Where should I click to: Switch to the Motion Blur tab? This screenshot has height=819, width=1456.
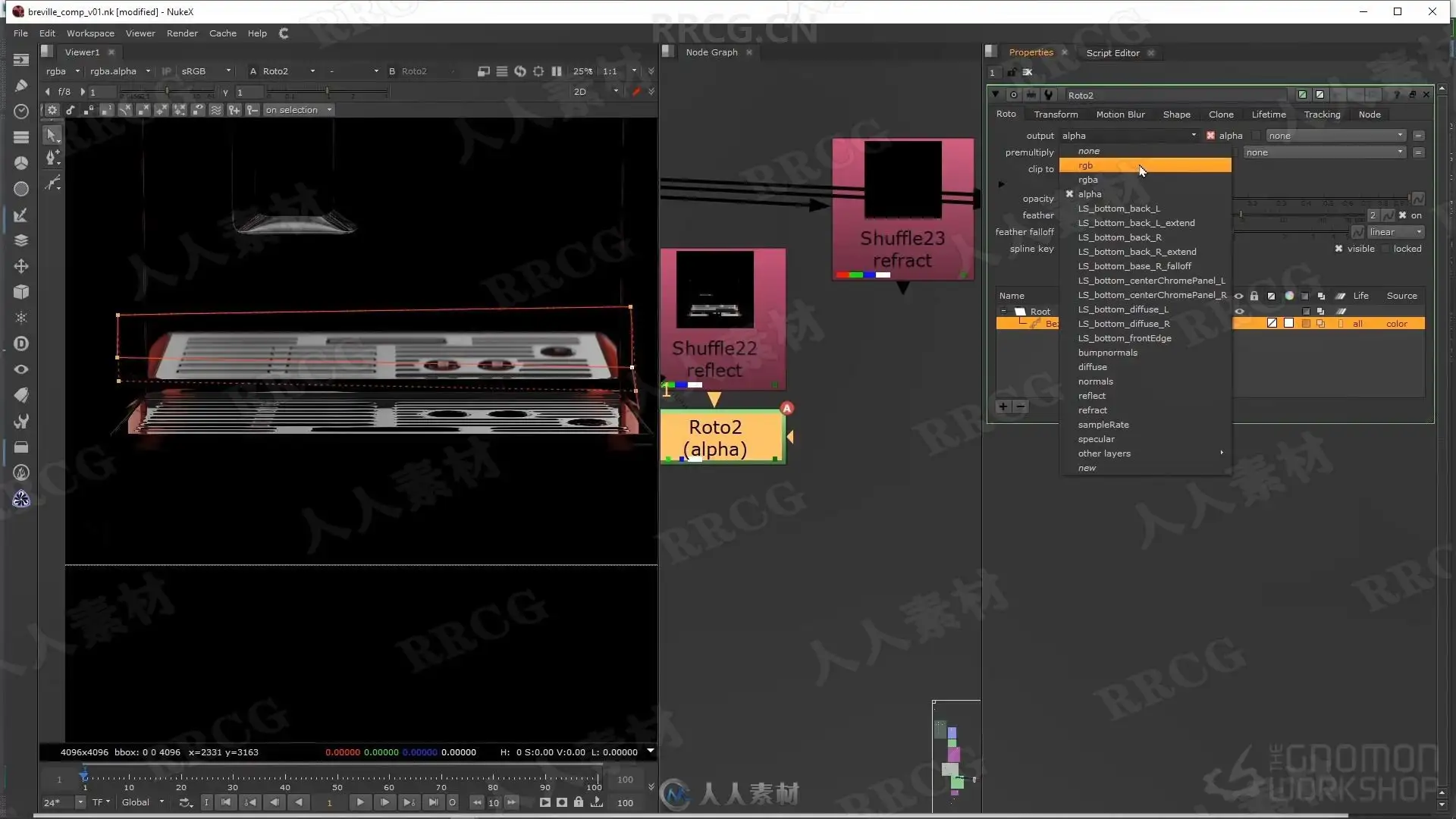pos(1120,115)
